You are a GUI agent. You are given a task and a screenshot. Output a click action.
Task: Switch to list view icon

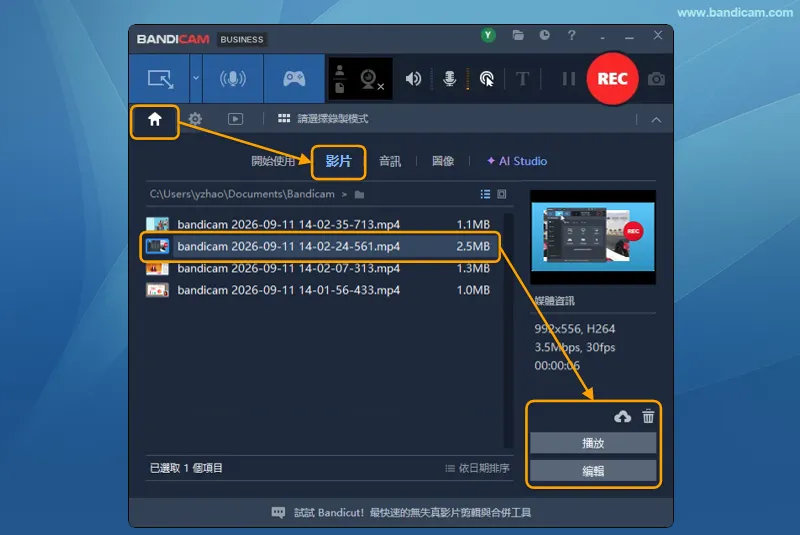coord(485,194)
